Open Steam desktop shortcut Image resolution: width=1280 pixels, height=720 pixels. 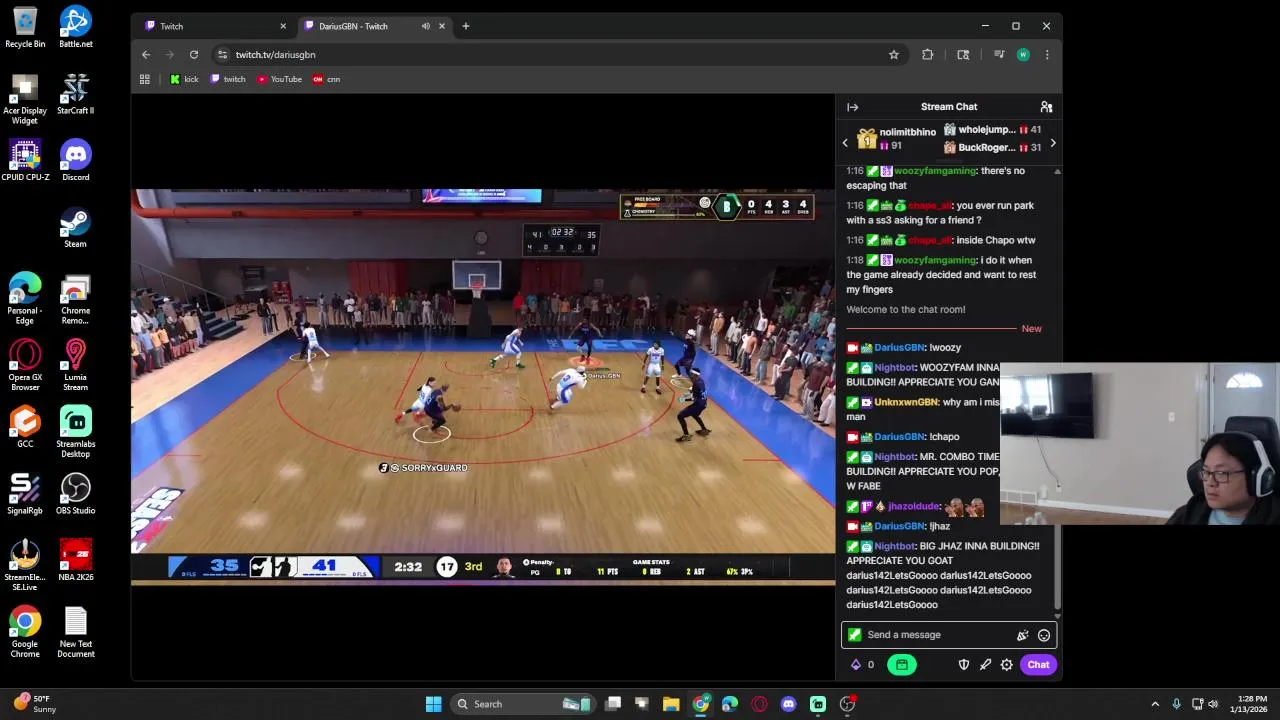[75, 227]
